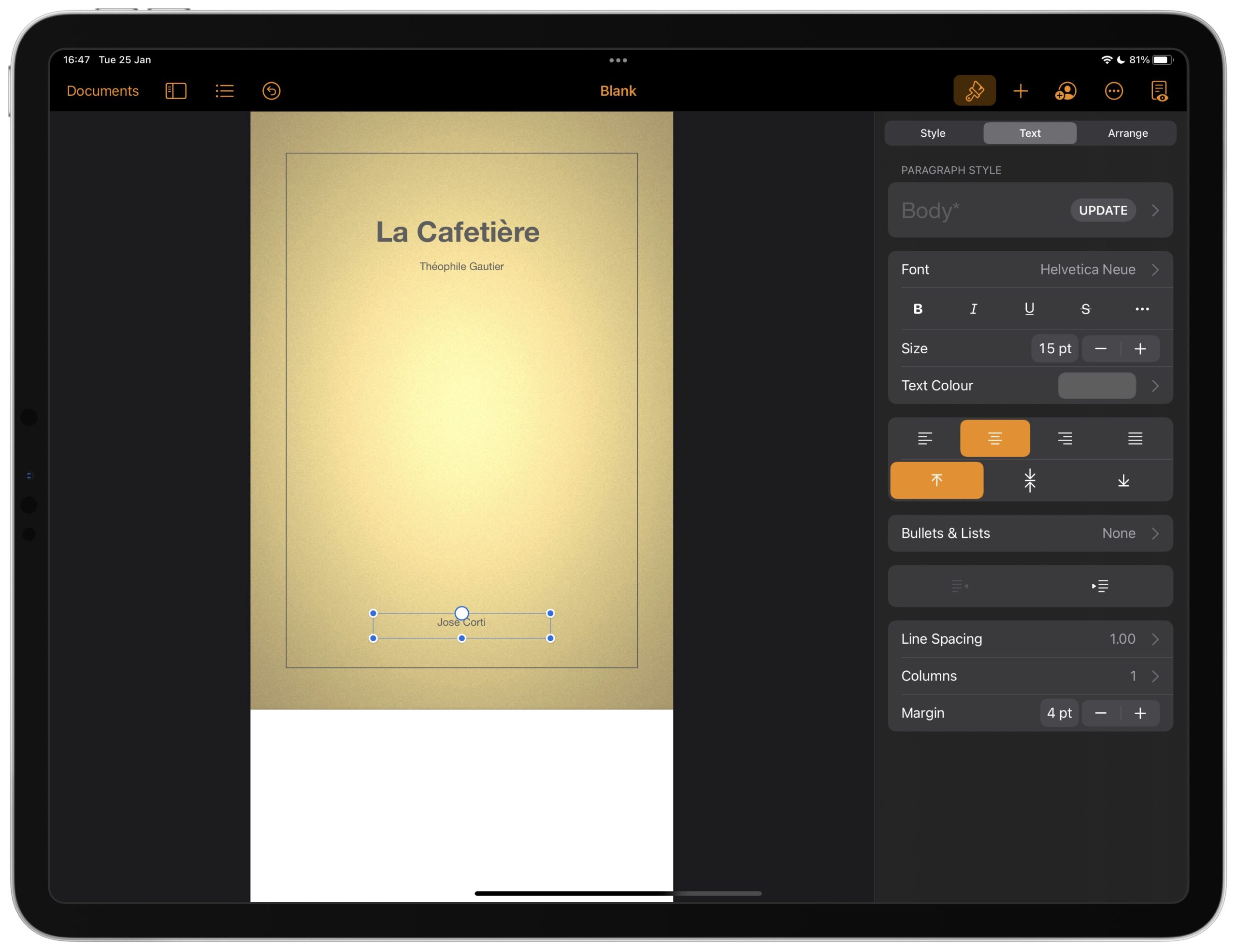
Task: Toggle center vertical alignment icon
Action: [x=1029, y=481]
